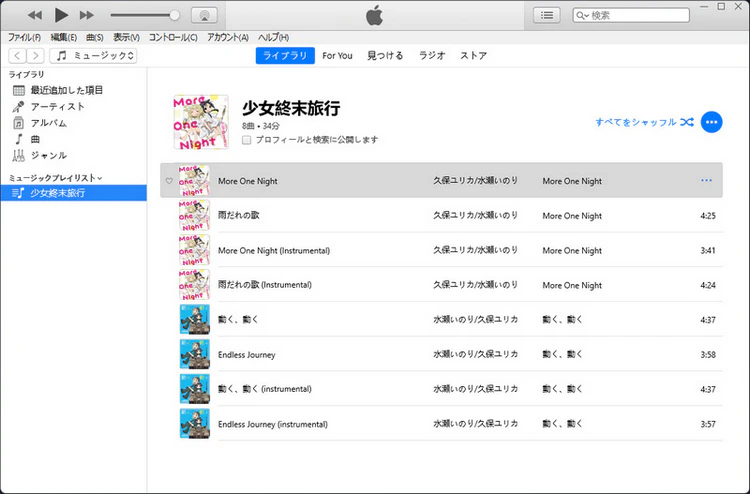Viewport: 750px width, 494px height.
Task: Click artwork of 雨だれの歌 track
Action: (194, 216)
